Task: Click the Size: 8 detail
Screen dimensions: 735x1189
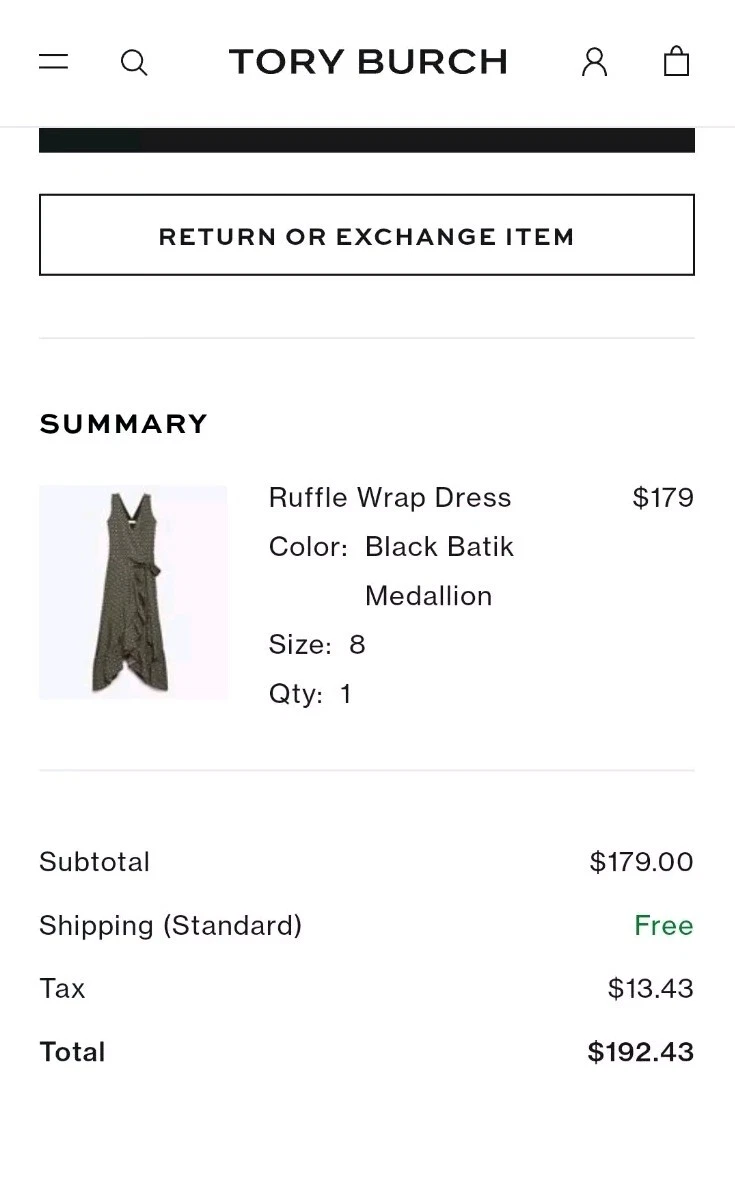Action: pos(317,645)
